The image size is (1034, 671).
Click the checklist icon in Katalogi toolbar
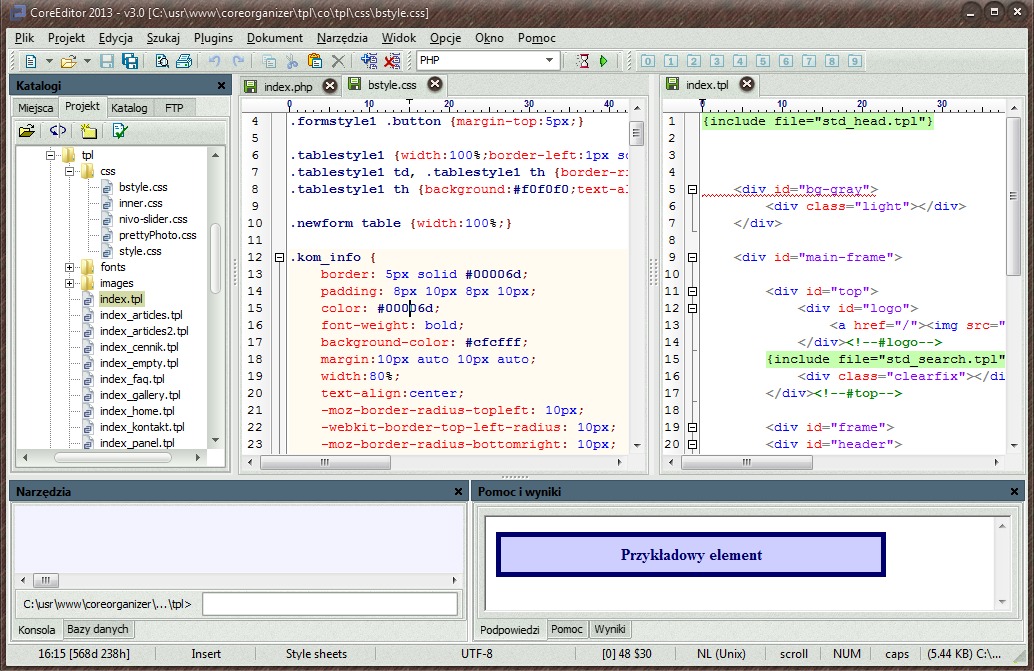[119, 131]
